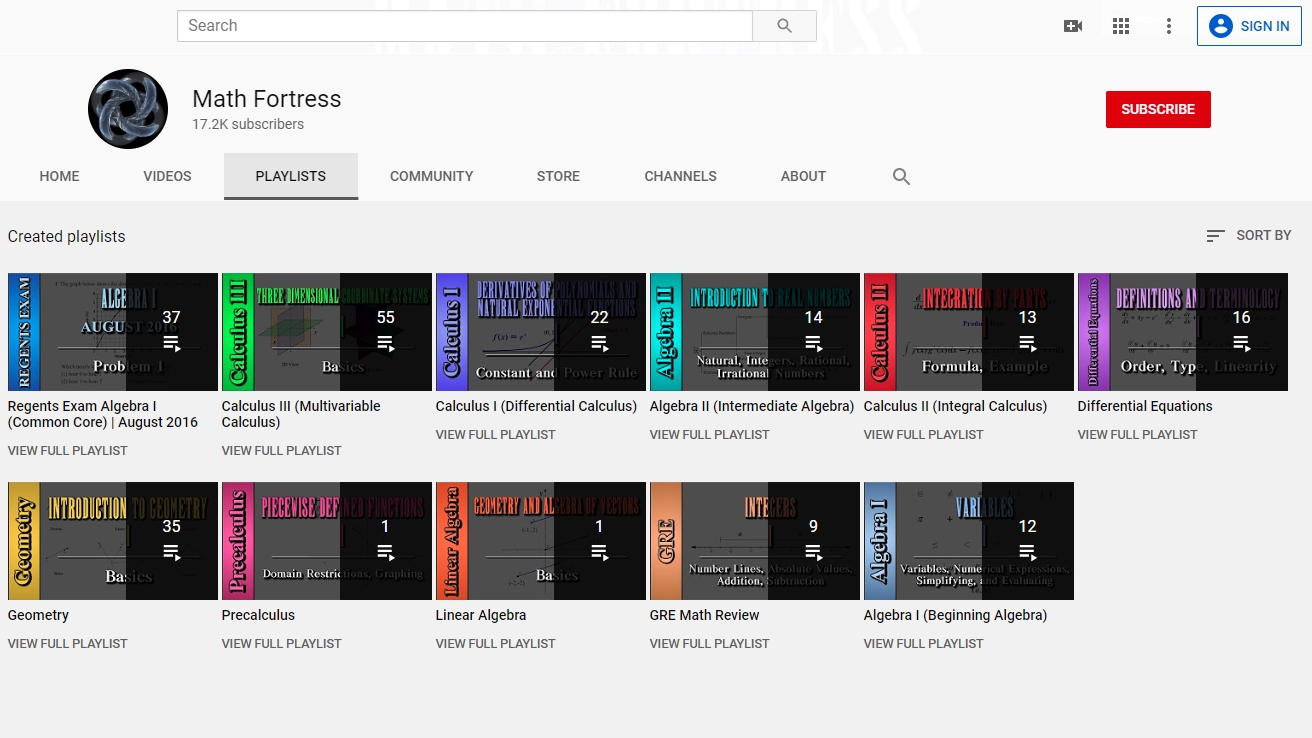Screen dimensions: 1312x738
Task: Click the Calculus II (Integral Calculus) title
Action: 955,406
